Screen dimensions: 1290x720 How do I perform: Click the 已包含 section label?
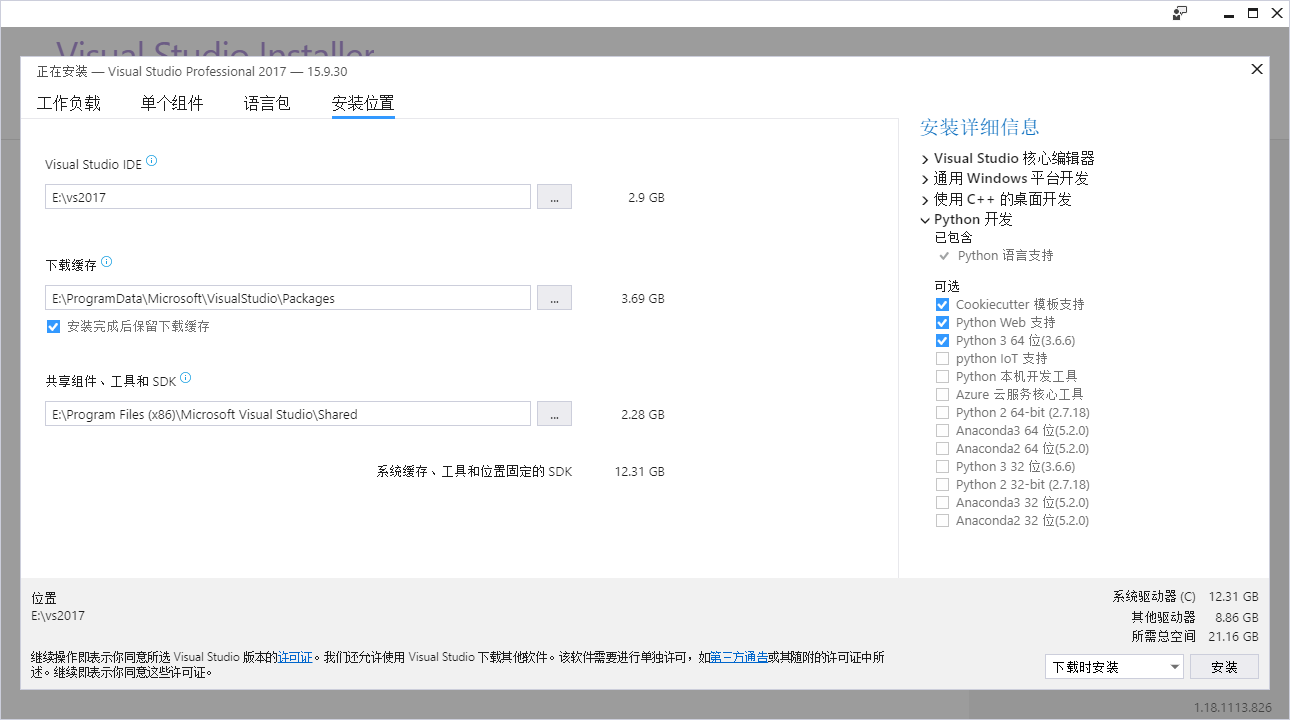pyautogui.click(x=953, y=238)
